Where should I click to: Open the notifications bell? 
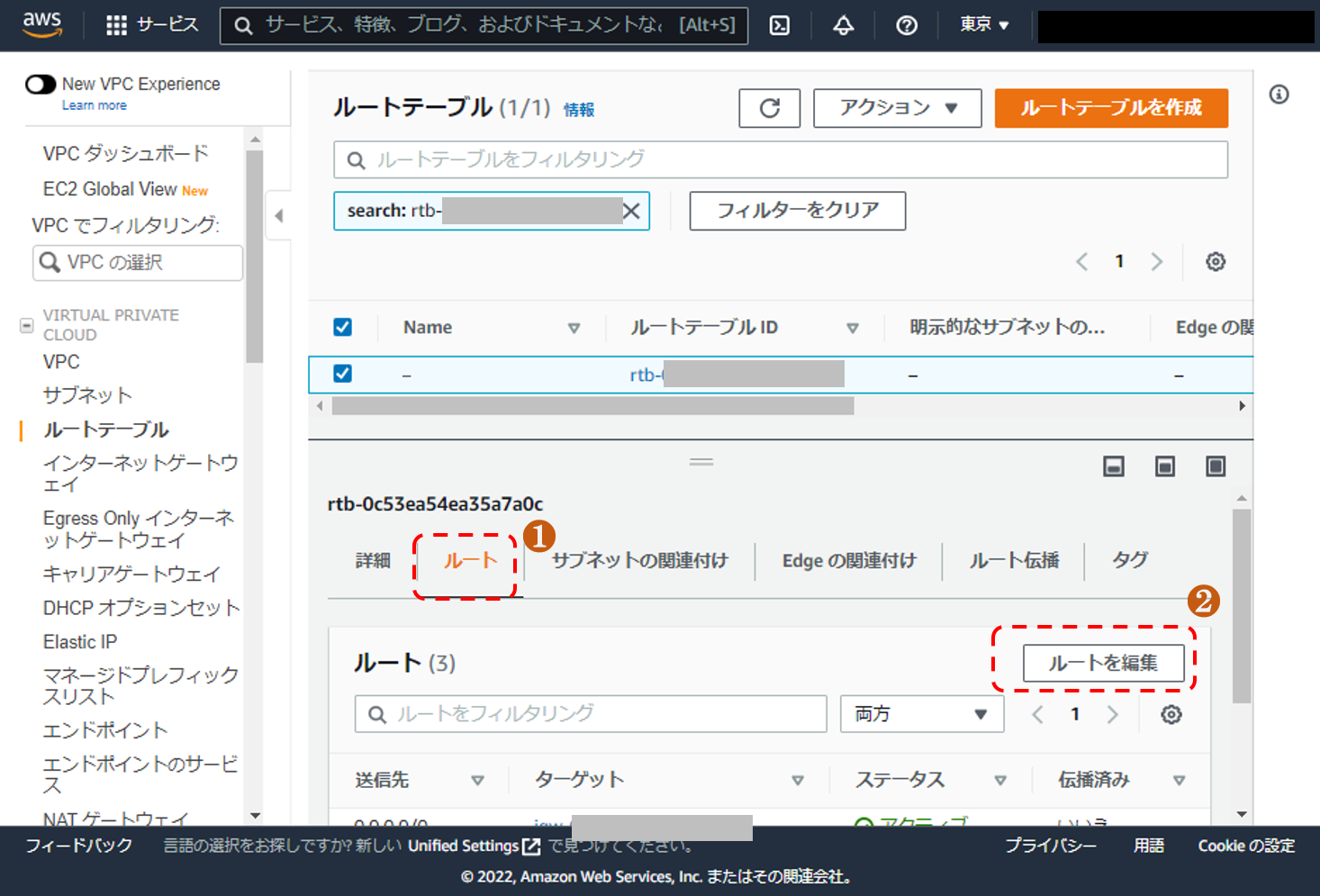pos(843,25)
